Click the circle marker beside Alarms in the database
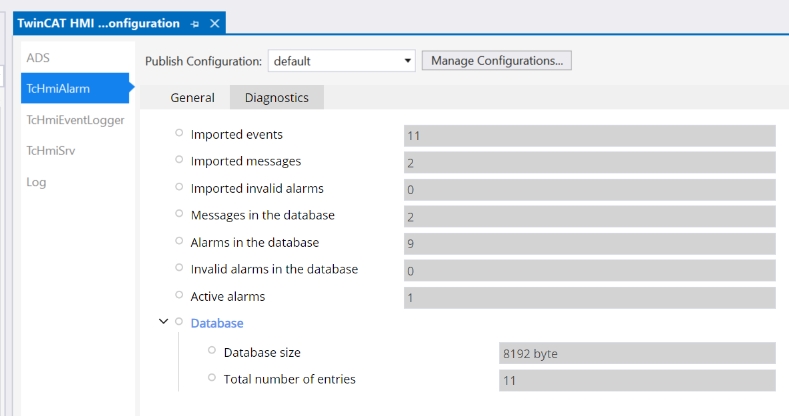 point(179,240)
